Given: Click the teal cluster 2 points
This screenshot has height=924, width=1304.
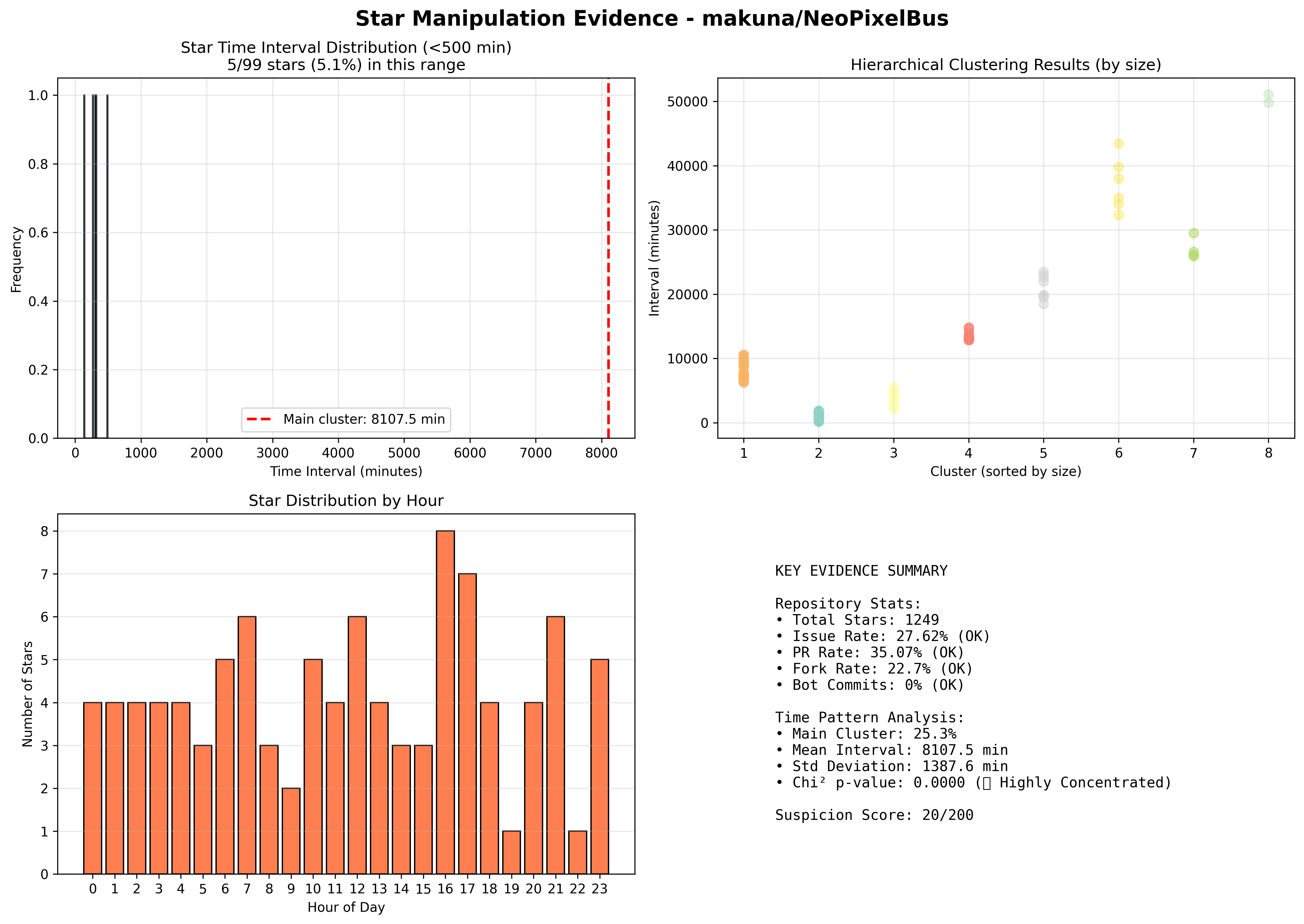Looking at the screenshot, I should (818, 416).
